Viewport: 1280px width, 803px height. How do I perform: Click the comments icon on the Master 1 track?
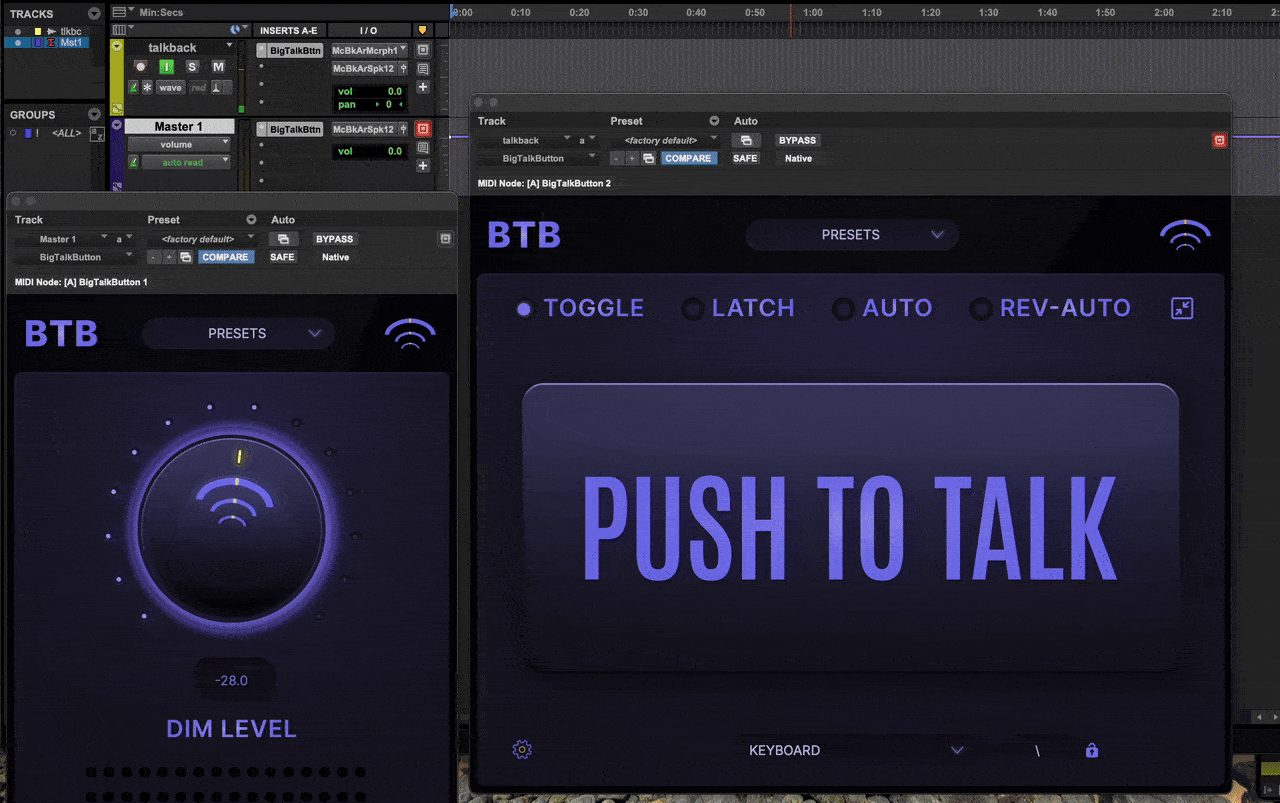(x=423, y=147)
